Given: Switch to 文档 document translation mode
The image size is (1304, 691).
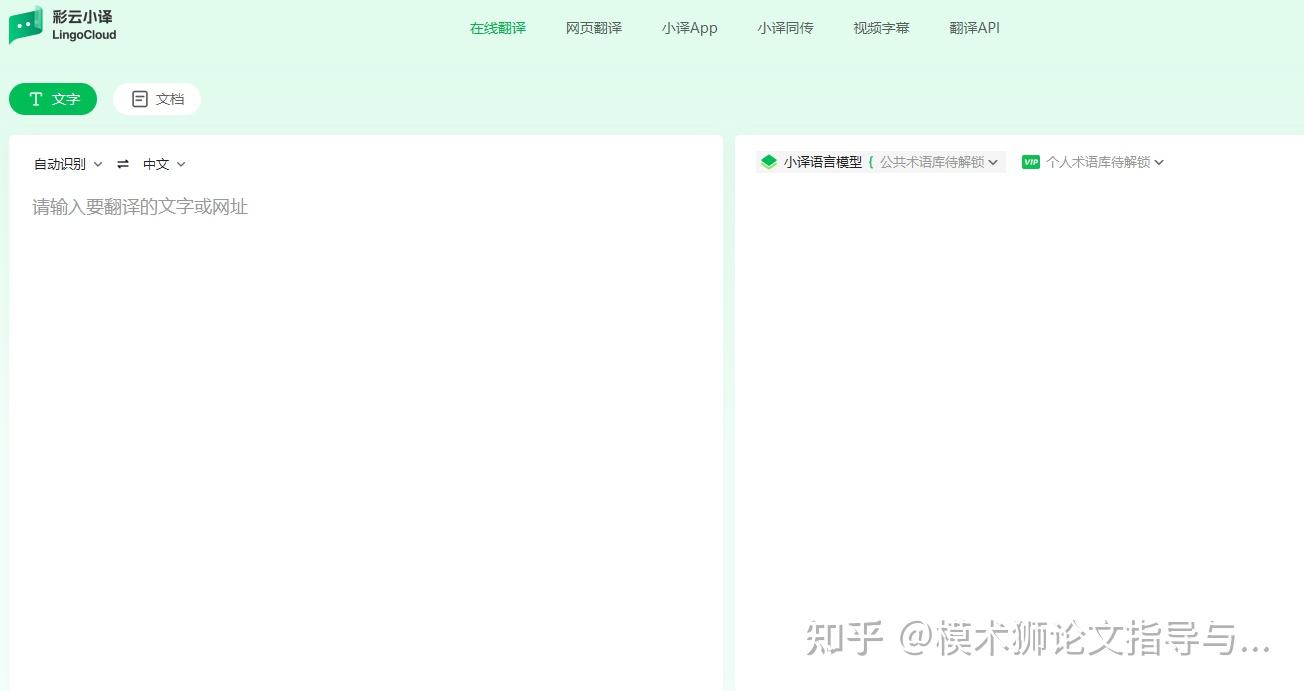Looking at the screenshot, I should [157, 99].
